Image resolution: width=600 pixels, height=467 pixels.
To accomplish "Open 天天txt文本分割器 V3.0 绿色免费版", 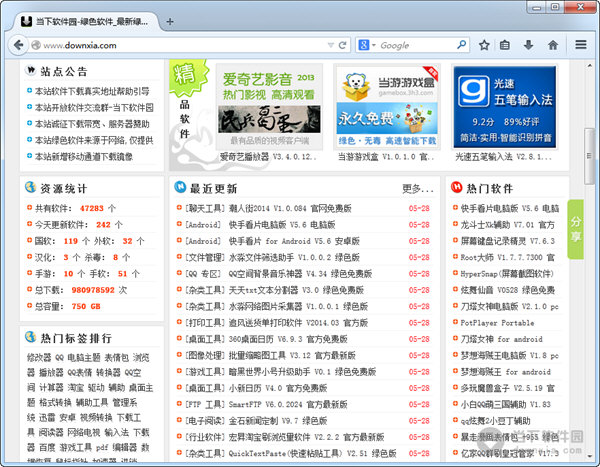I will (x=296, y=290).
